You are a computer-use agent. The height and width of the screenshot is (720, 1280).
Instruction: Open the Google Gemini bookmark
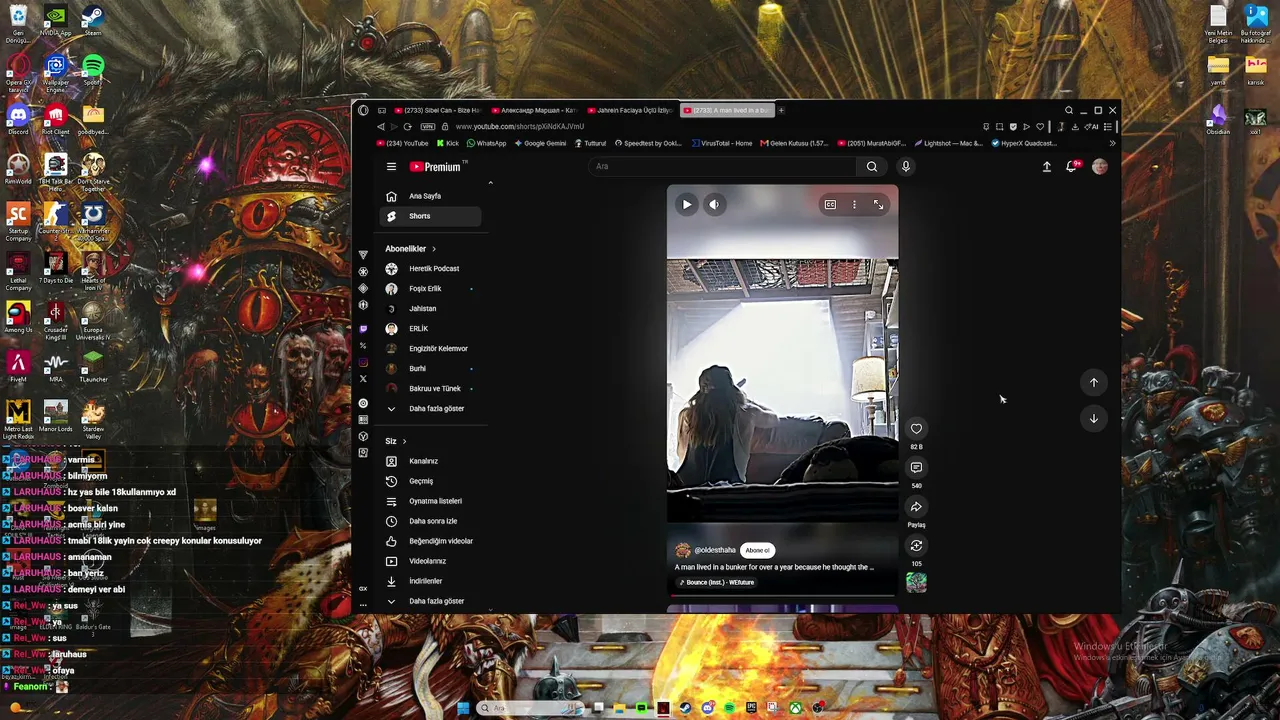click(540, 143)
